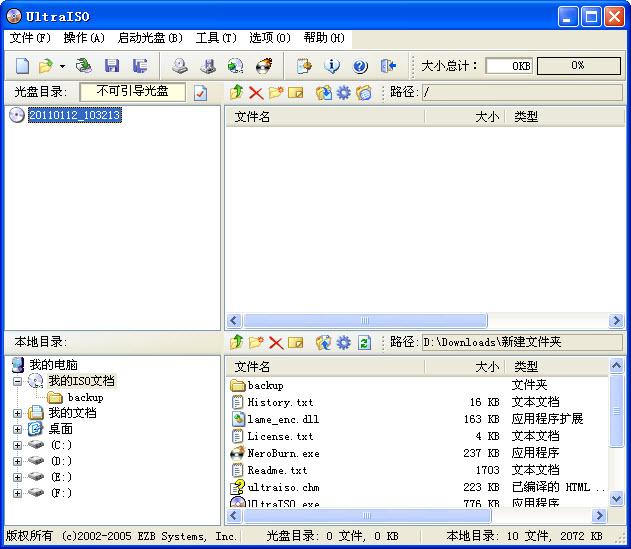The height and width of the screenshot is (549, 631).
Task: Expand the (F:) drive node
Action: (17, 493)
